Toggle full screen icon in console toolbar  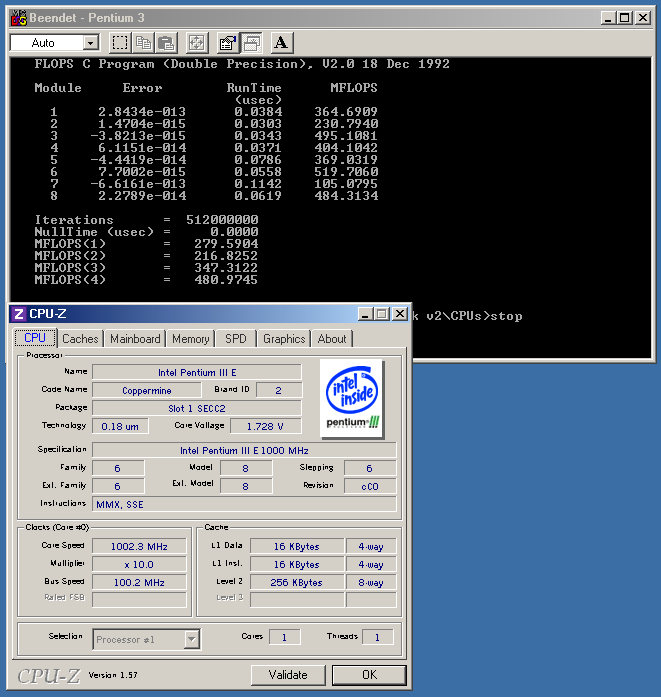(197, 43)
